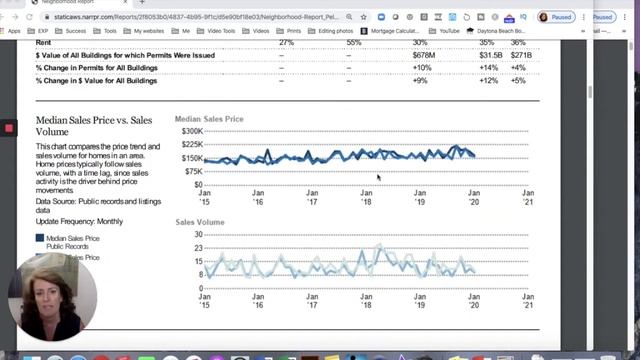Viewport: 640px width, 360px height.
Task: Click the Mortgage Calculator bookmark favicon
Action: pos(364,31)
